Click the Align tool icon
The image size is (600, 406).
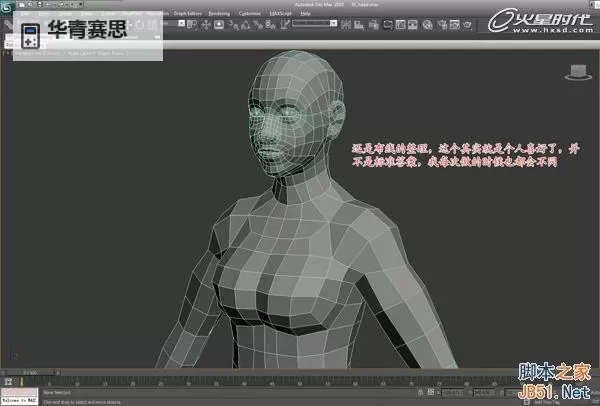(x=359, y=25)
